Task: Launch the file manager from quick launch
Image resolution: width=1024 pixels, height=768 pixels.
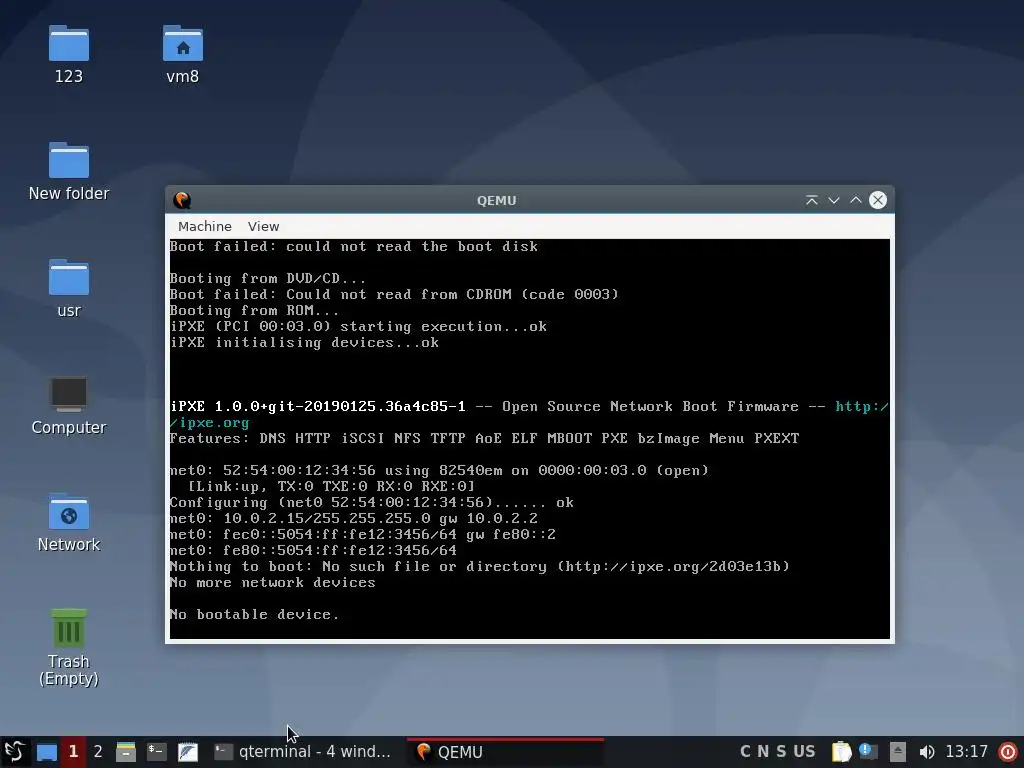Action: 125,752
